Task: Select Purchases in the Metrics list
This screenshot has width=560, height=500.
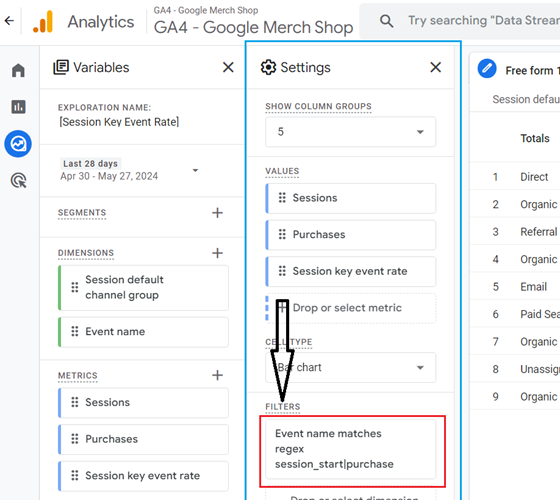Action: click(x=143, y=439)
